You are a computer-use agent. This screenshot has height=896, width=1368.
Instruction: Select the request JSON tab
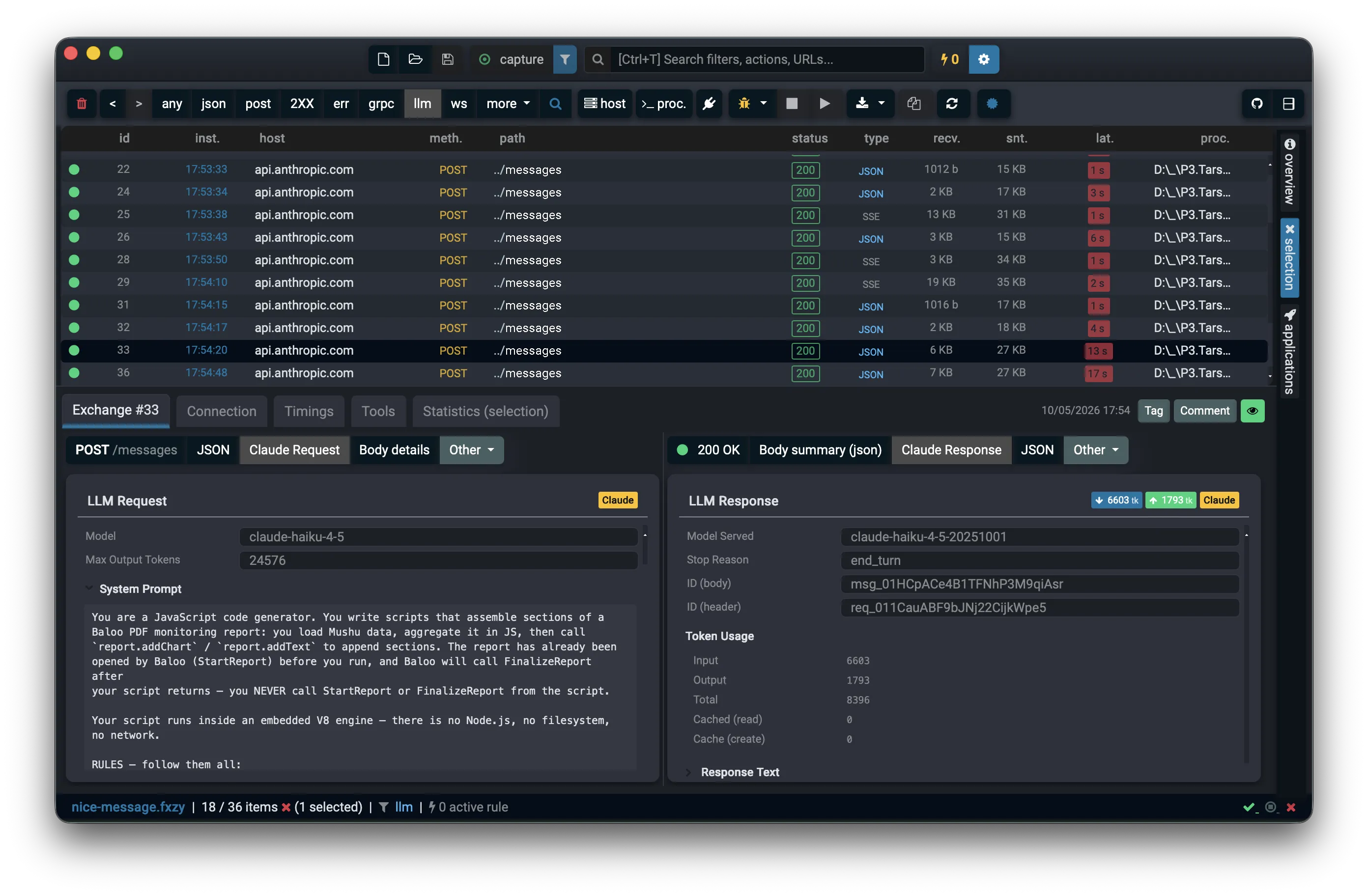click(x=213, y=450)
